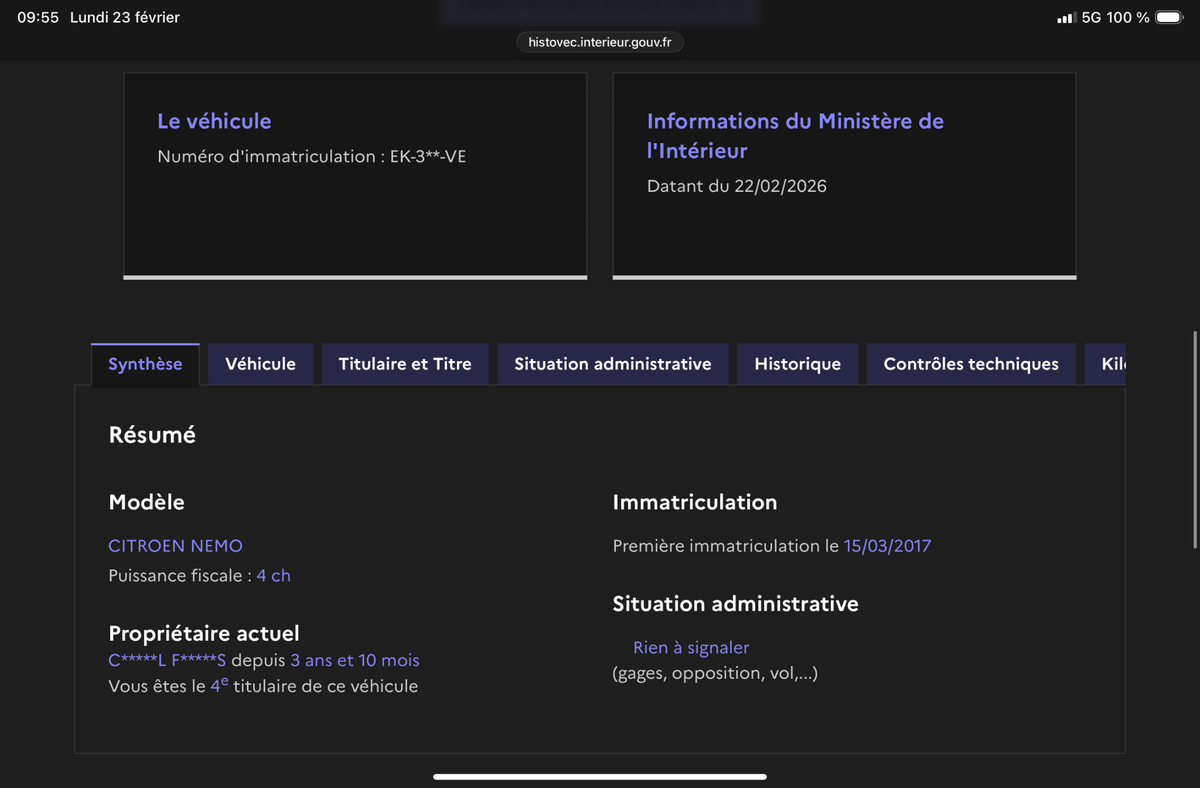Click the Rien à signaler status
Screen dimensions: 1200x788
(x=691, y=648)
